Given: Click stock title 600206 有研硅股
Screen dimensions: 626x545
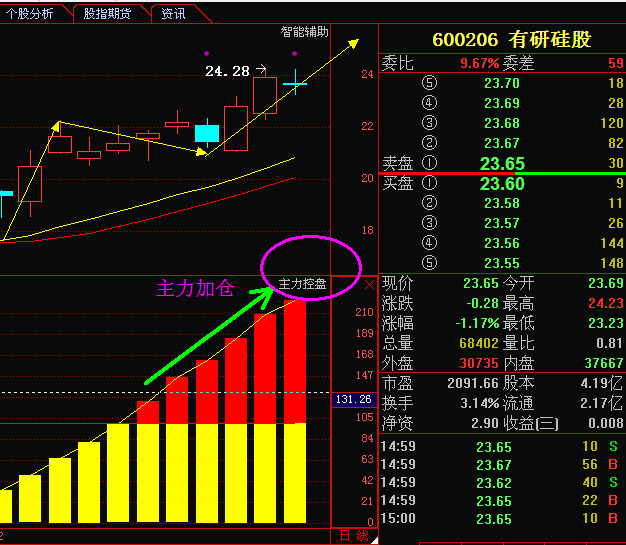Looking at the screenshot, I should [510, 40].
